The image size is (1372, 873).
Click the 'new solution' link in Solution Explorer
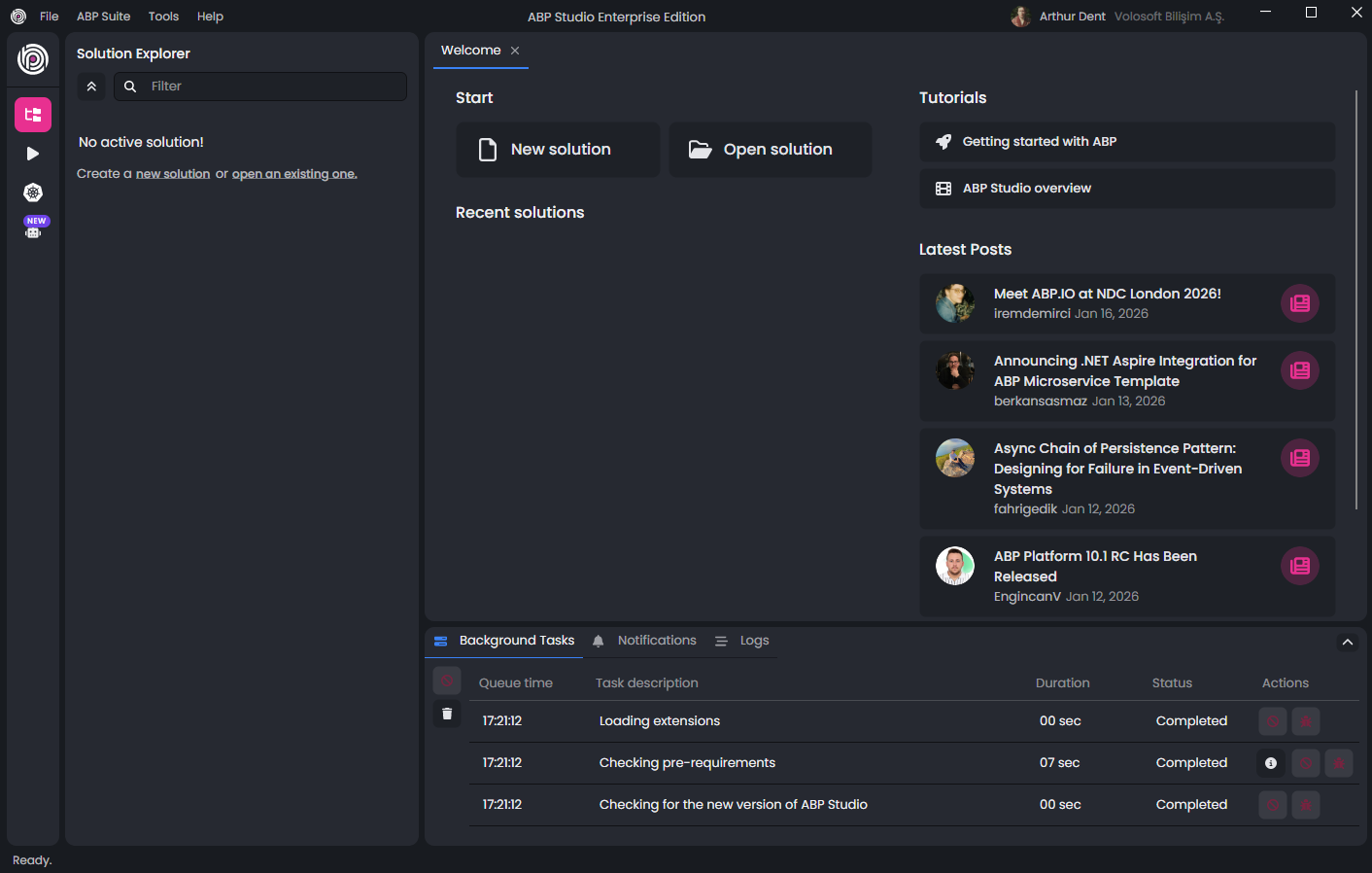coord(173,174)
